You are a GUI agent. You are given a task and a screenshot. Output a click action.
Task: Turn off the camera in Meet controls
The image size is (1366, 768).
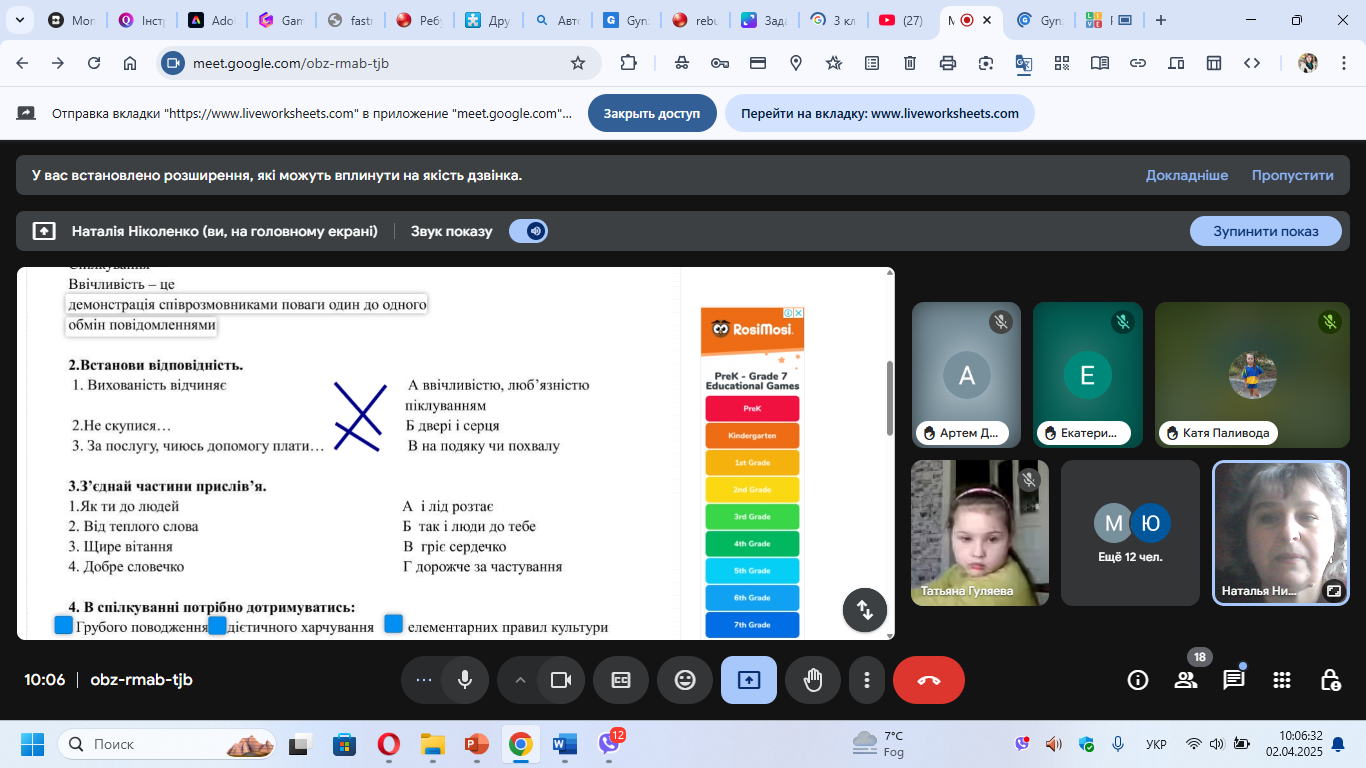click(x=561, y=680)
